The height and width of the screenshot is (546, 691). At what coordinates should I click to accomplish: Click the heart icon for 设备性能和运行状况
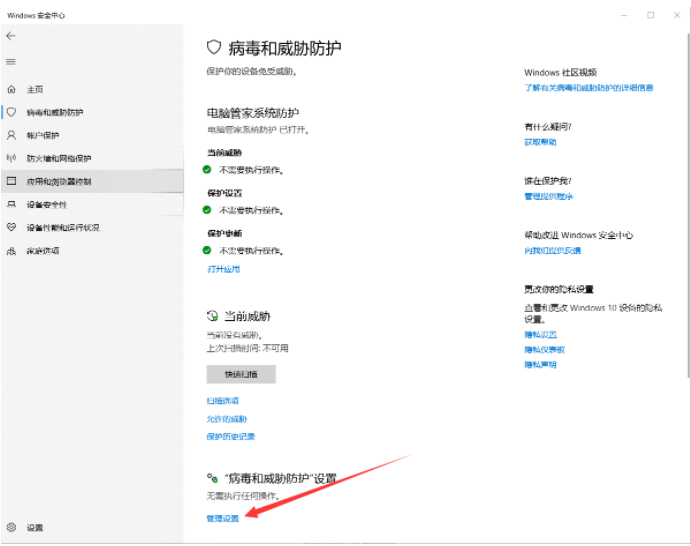tap(11, 227)
